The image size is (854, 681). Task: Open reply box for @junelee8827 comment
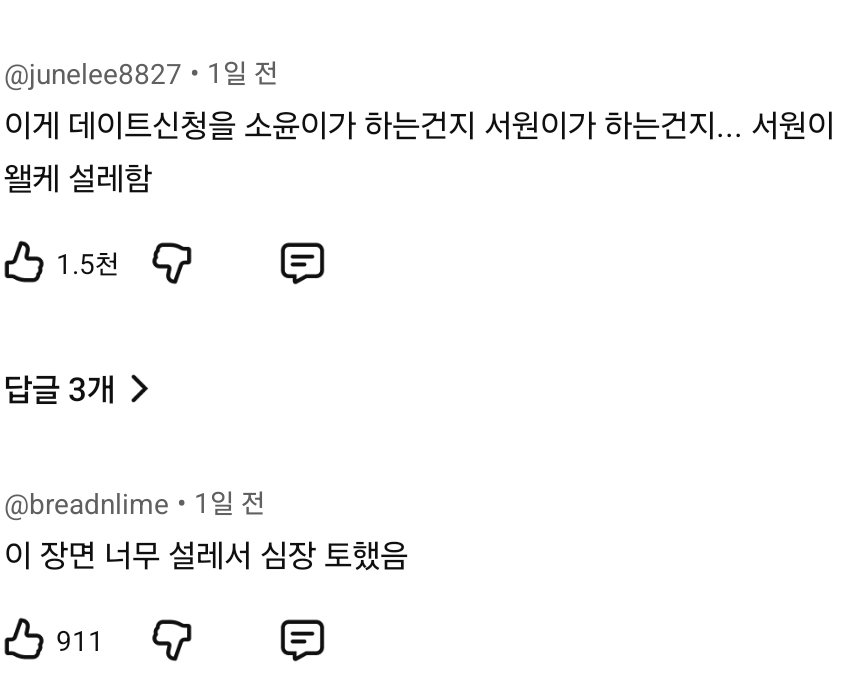click(302, 263)
